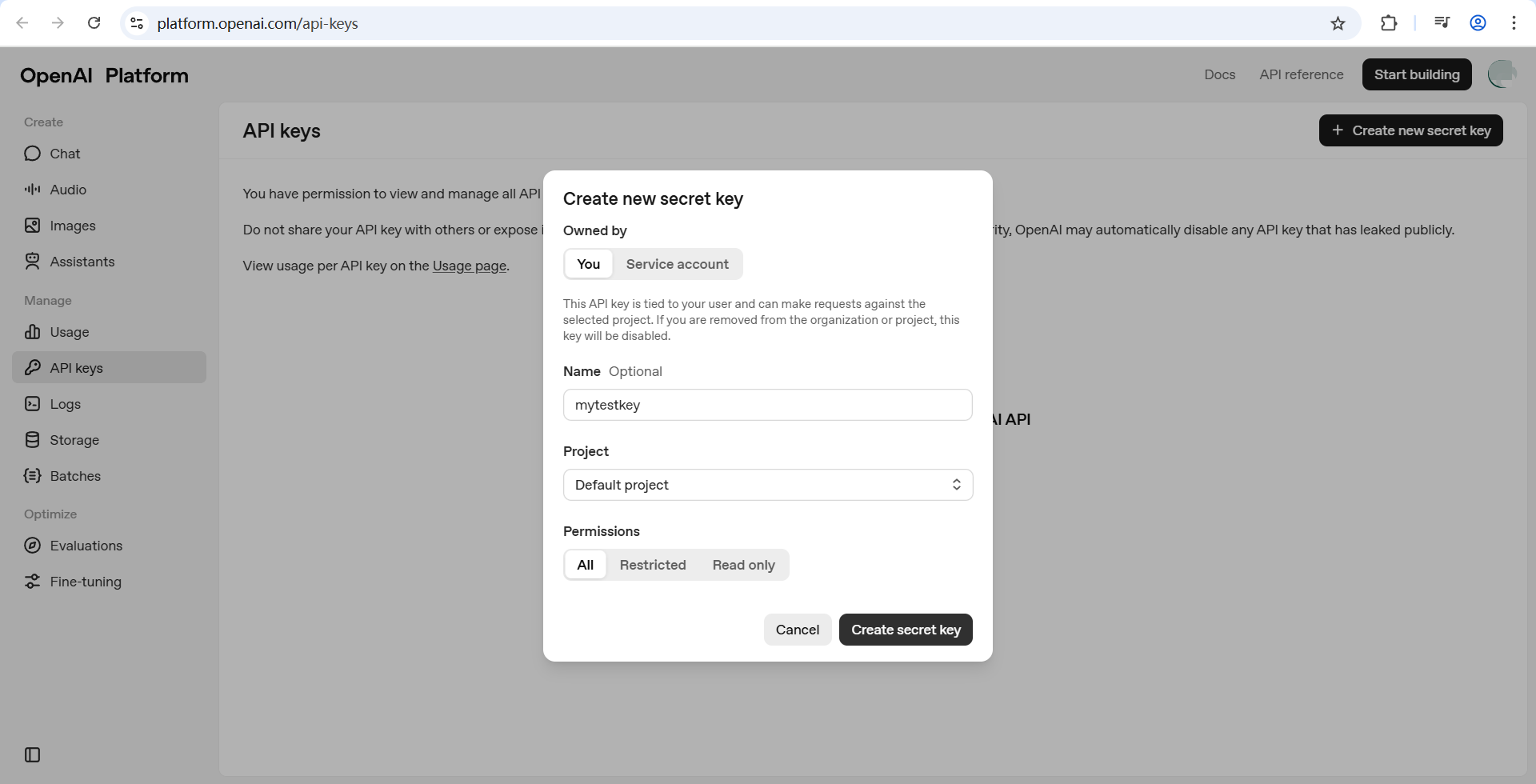Open Logs from the sidebar
1536x784 pixels.
(x=109, y=404)
